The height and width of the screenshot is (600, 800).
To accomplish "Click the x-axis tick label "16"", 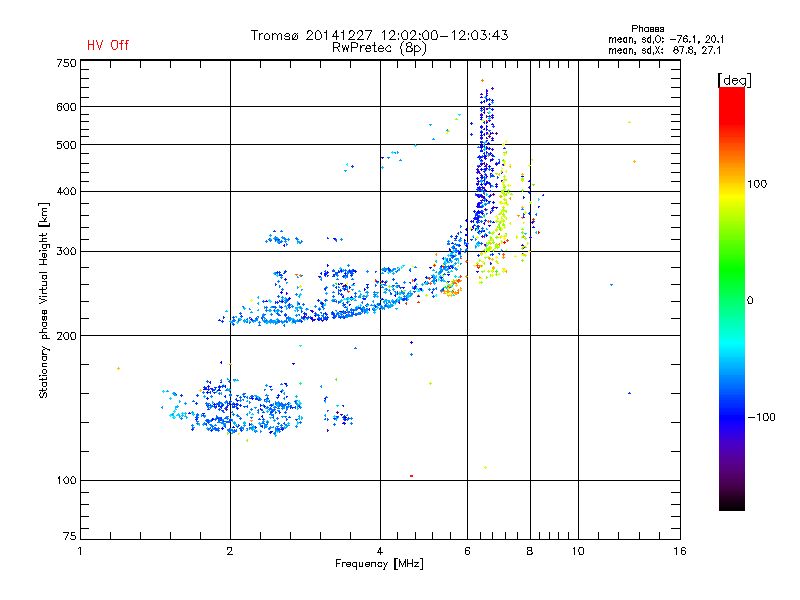I will pyautogui.click(x=680, y=551).
